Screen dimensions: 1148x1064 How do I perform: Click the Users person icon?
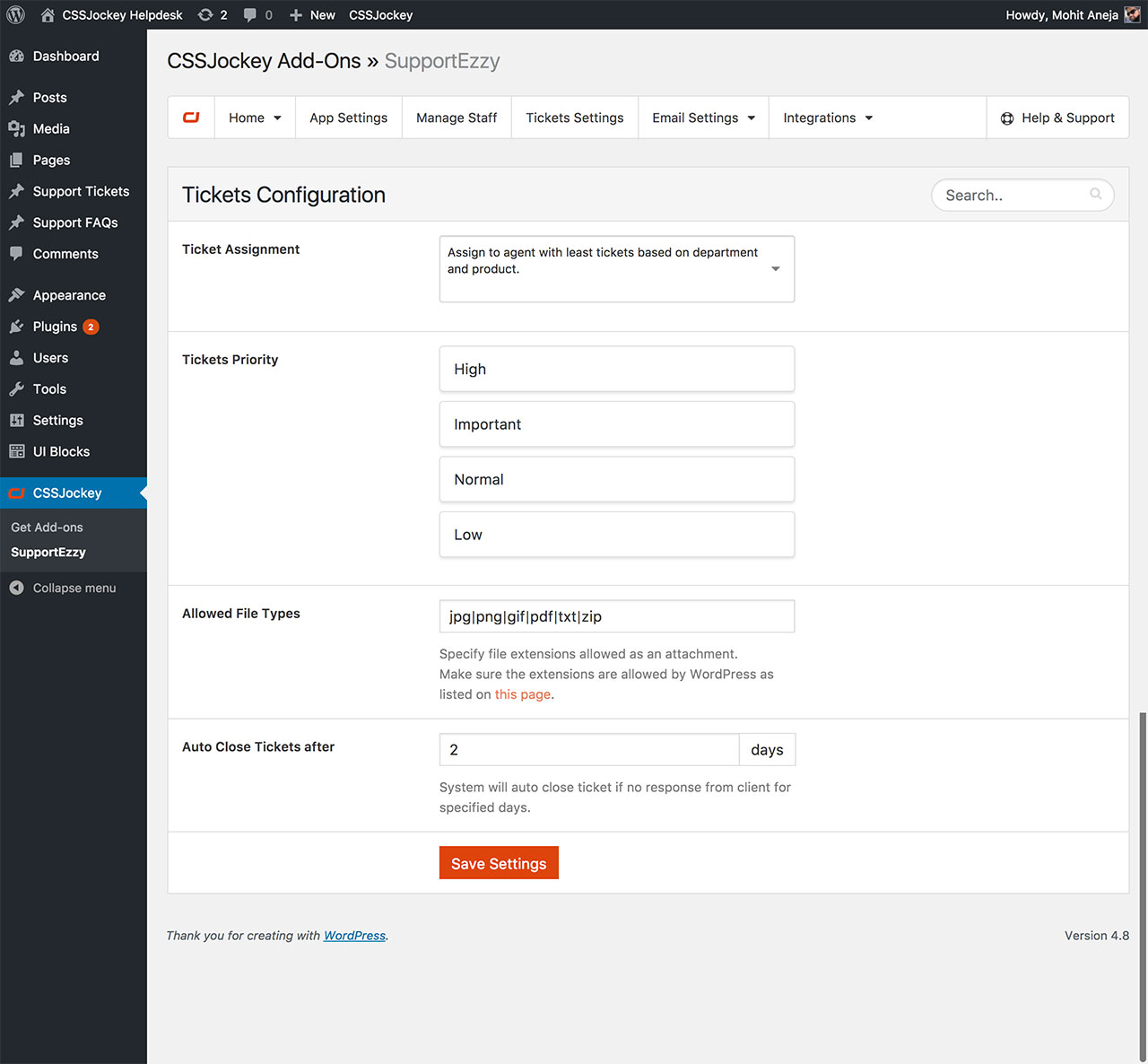[x=16, y=358]
